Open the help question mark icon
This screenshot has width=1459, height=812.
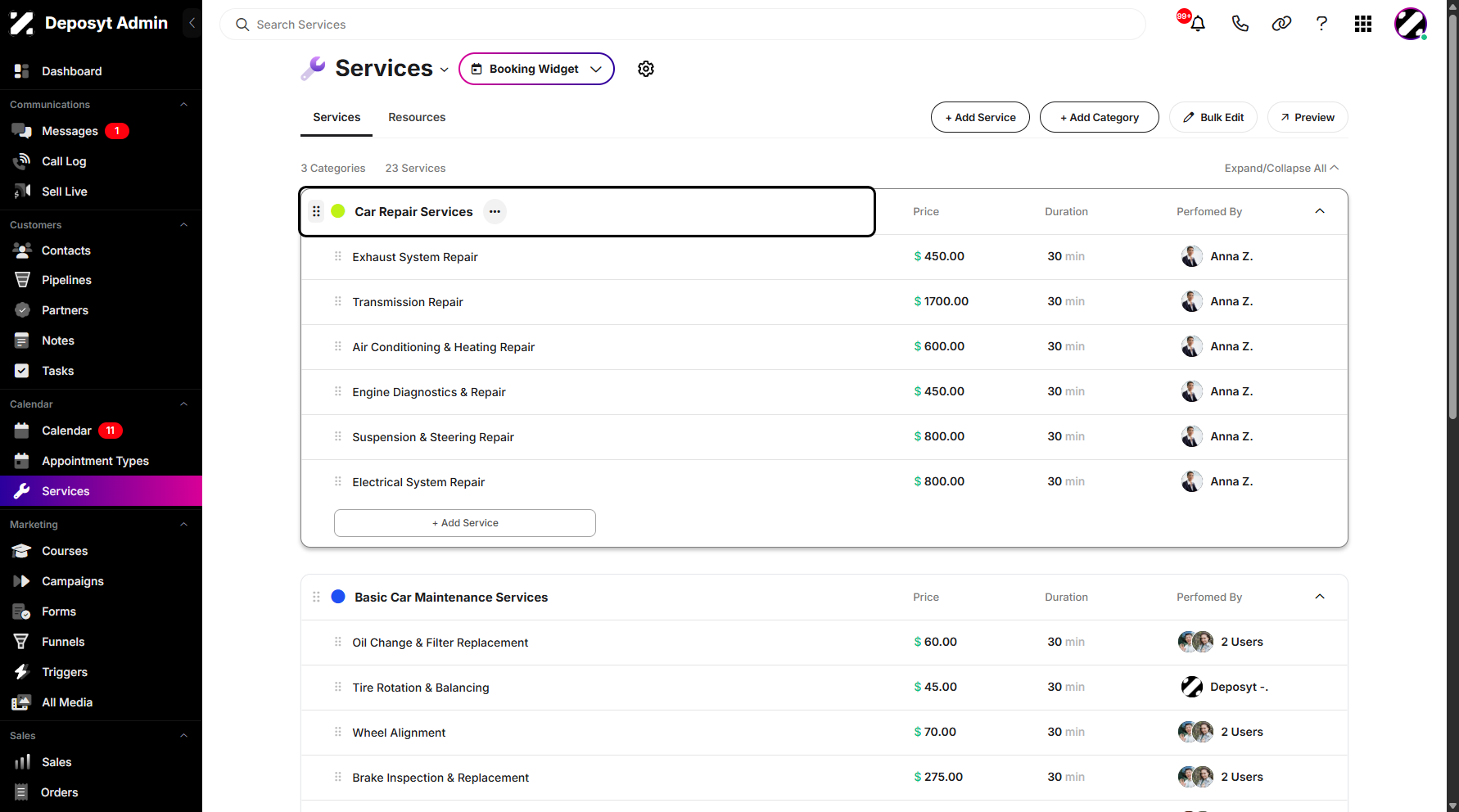[1321, 24]
